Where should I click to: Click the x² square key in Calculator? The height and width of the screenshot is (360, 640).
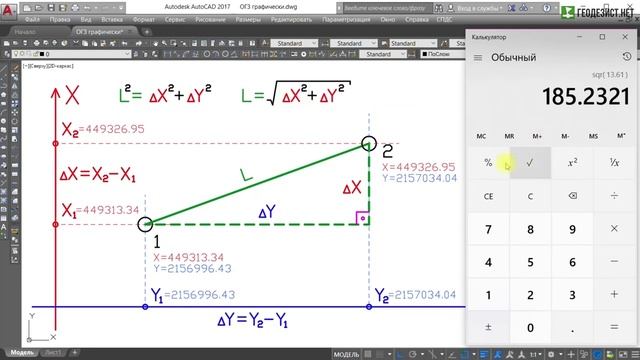(572, 163)
